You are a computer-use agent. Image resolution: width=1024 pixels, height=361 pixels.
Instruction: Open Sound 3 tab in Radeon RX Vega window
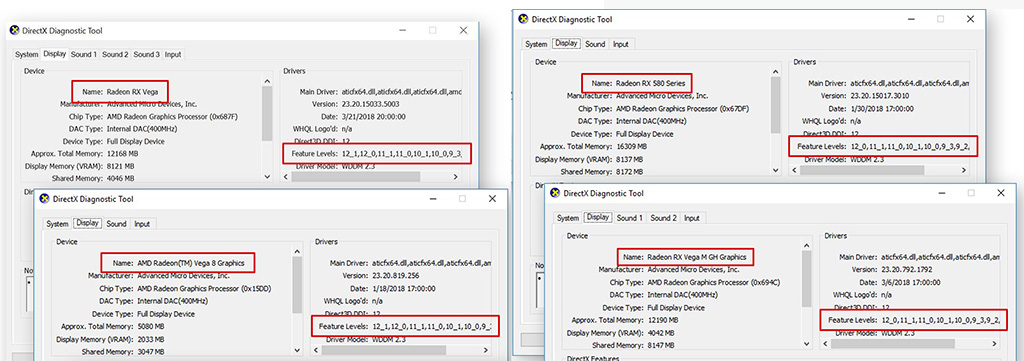pyautogui.click(x=146, y=54)
